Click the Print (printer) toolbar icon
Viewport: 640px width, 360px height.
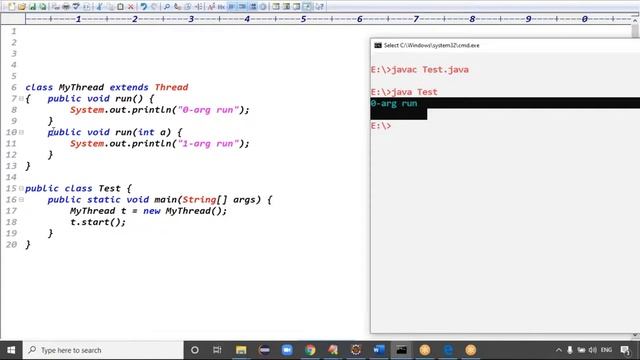pos(66,7)
